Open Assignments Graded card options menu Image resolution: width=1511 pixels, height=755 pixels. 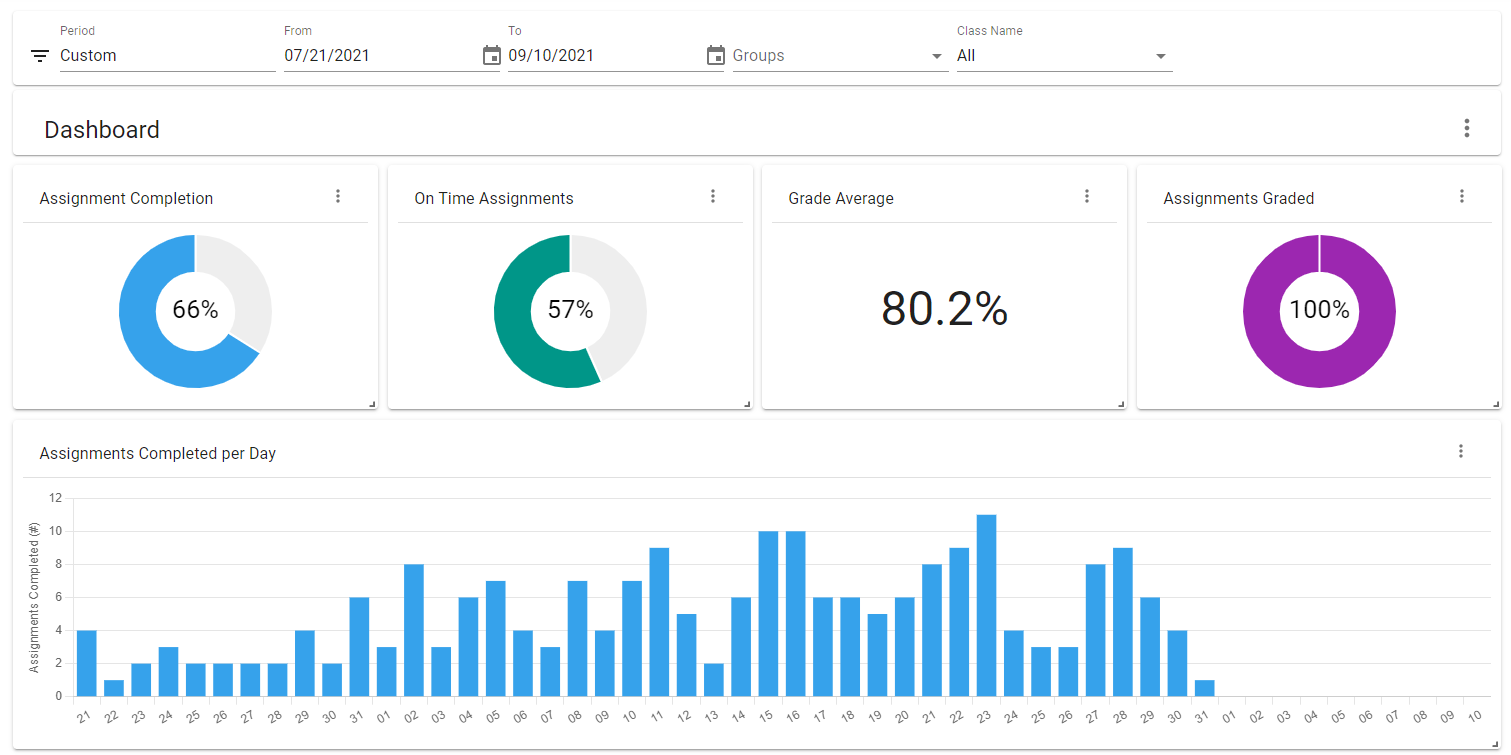(1461, 196)
